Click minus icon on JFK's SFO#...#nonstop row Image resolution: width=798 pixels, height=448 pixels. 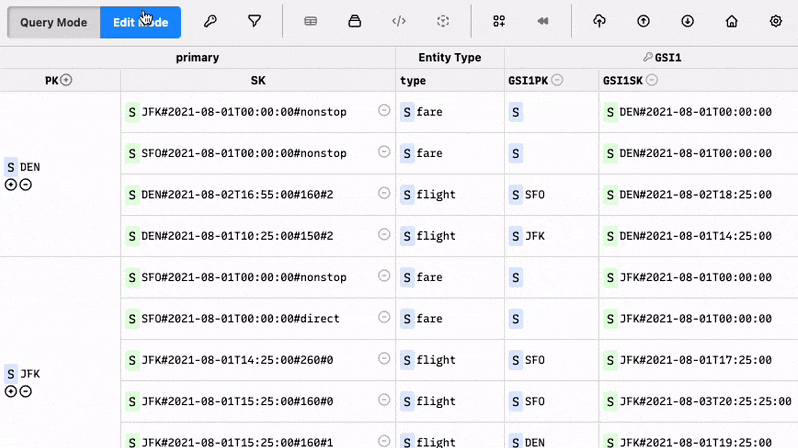tap(384, 275)
